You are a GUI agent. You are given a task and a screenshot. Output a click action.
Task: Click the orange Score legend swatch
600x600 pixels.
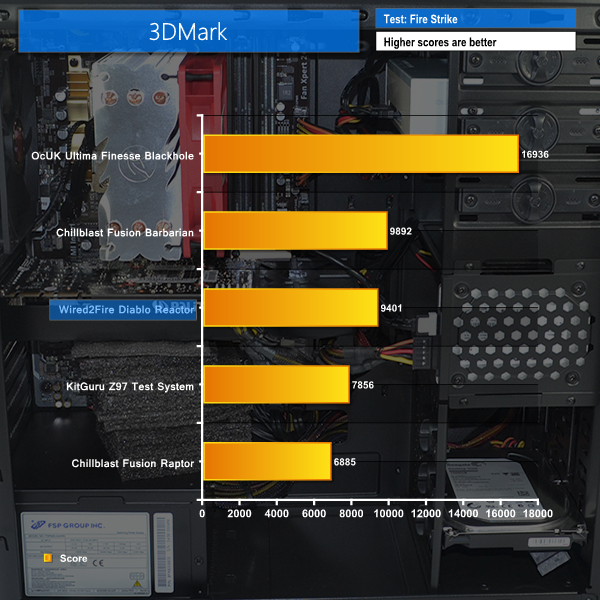(48, 558)
